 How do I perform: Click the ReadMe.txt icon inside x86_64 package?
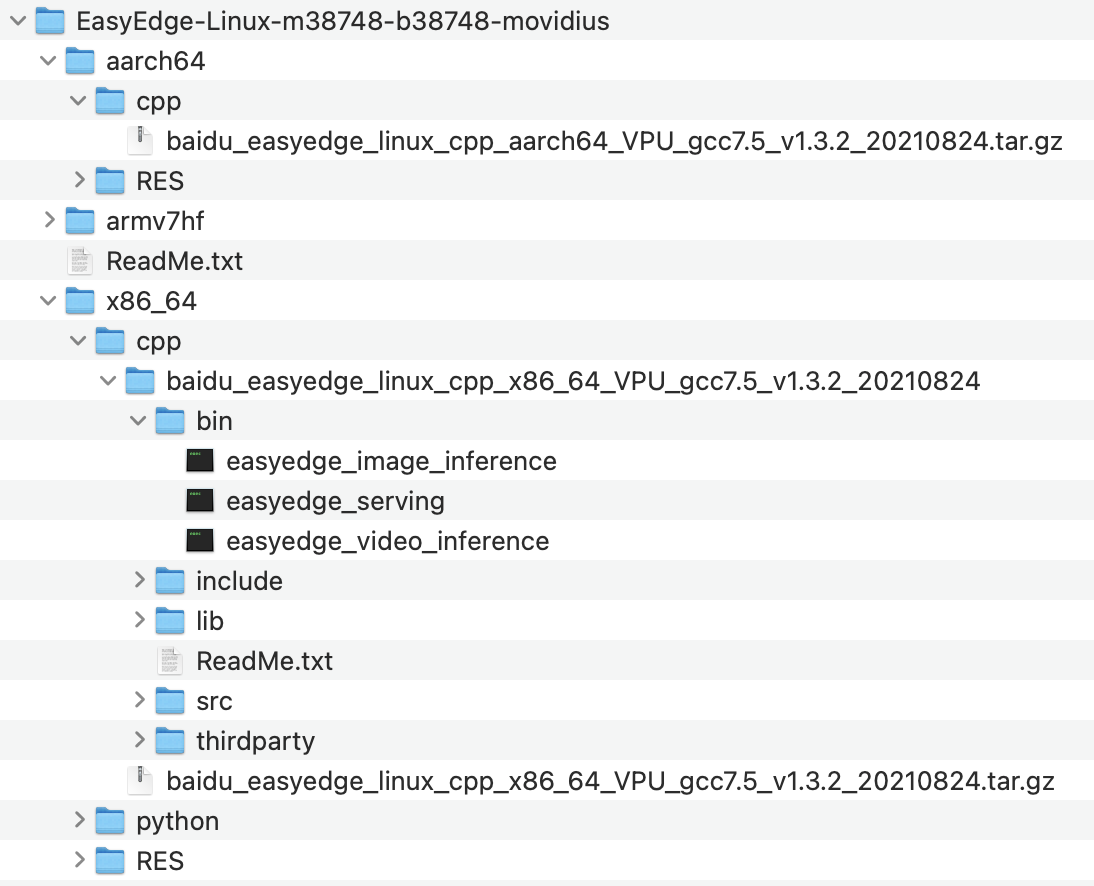tap(170, 661)
